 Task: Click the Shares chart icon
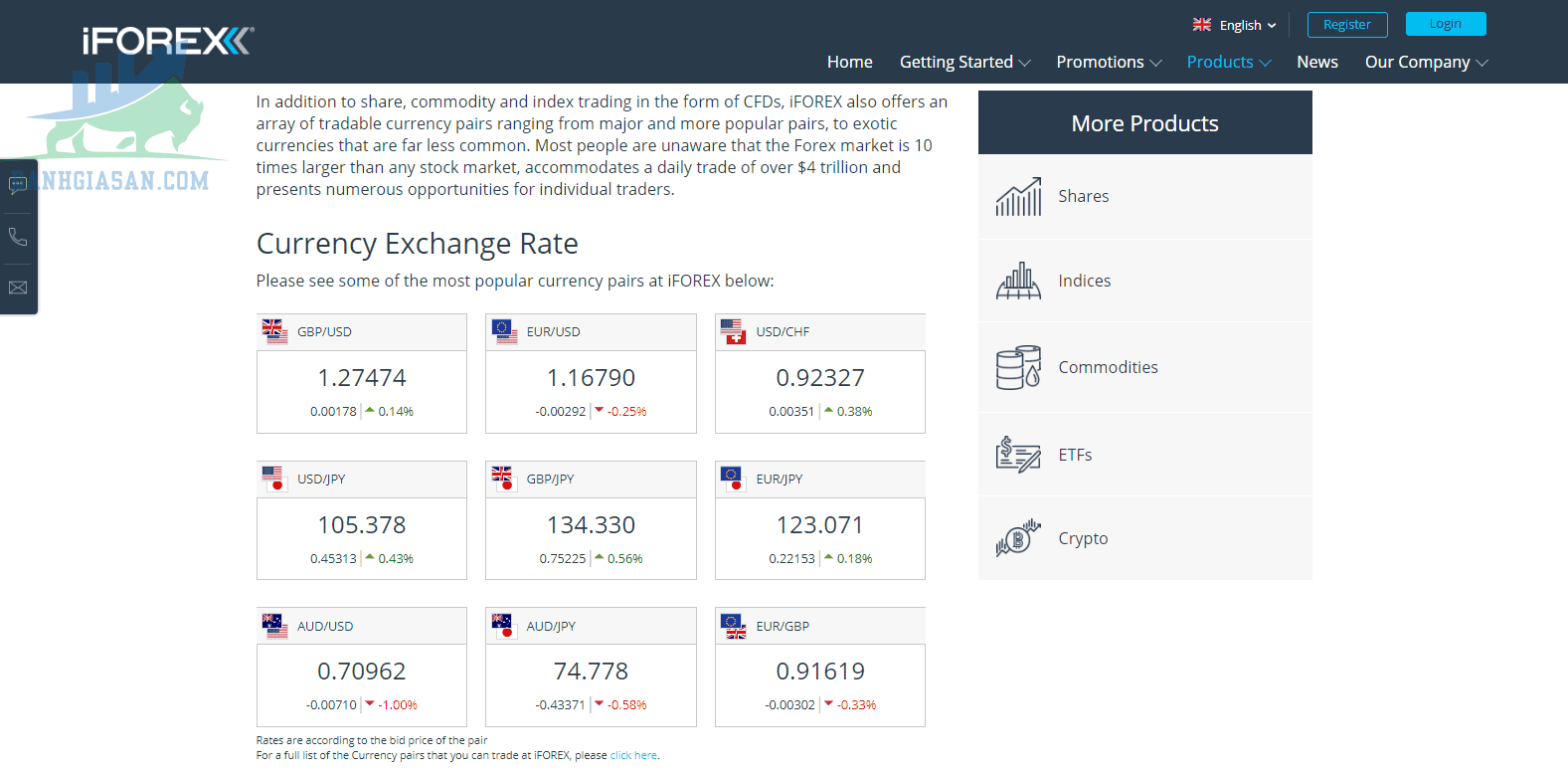(1019, 196)
